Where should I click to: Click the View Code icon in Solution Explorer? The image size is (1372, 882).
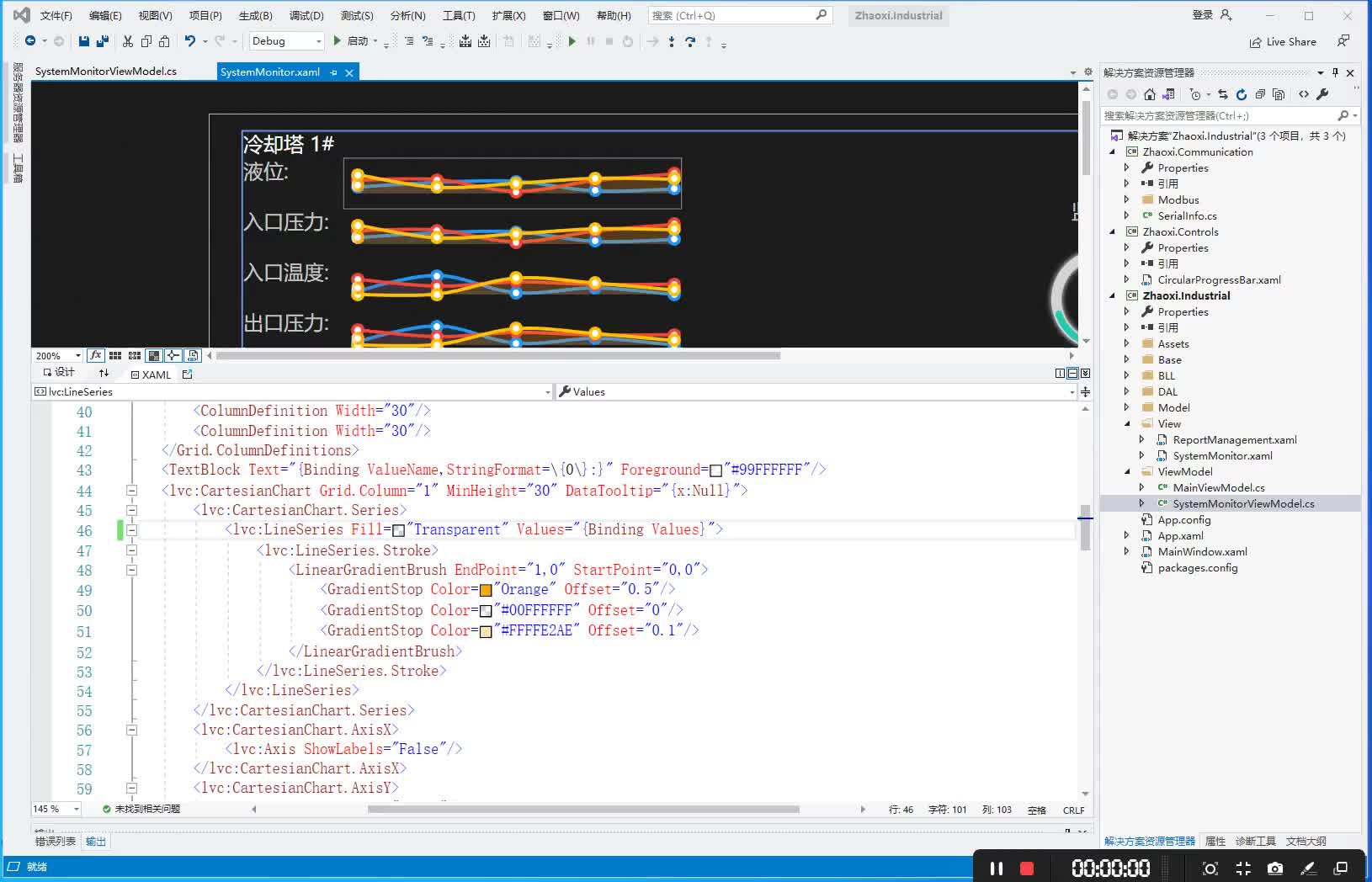coord(1304,94)
